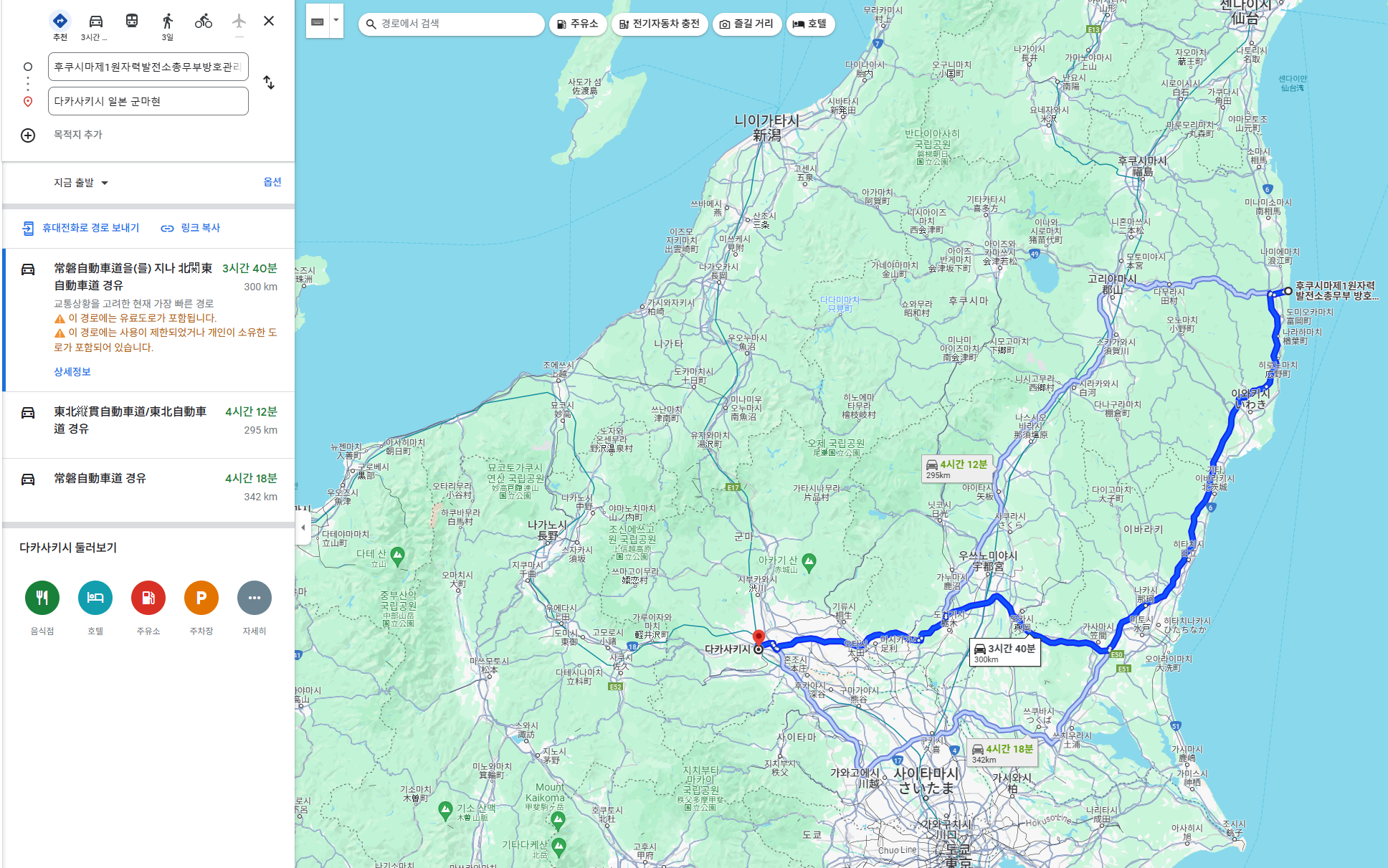The image size is (1388, 868).
Task: Show more nearby categories via ellipsis icon
Action: 255,598
